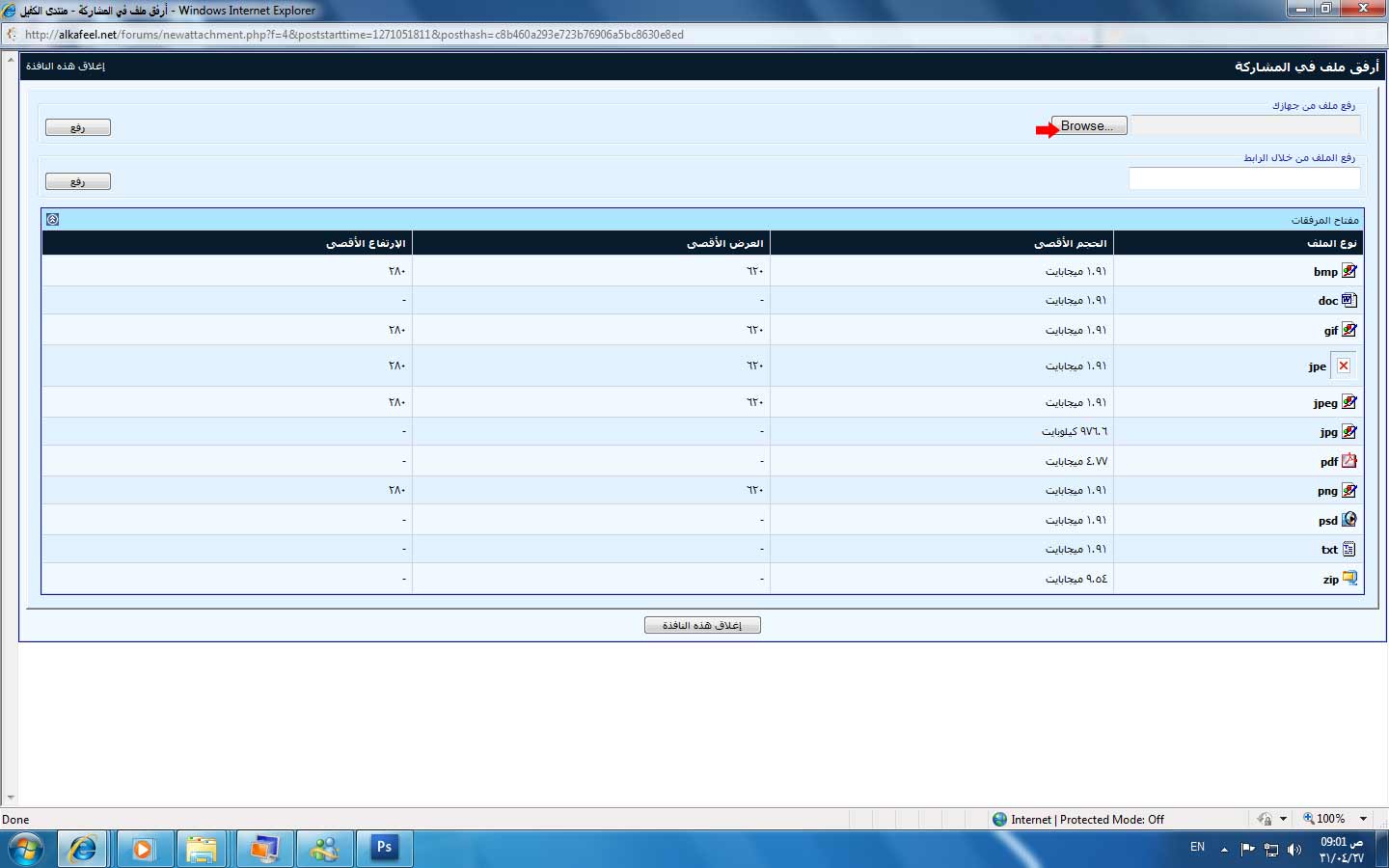Open Photoshop from the taskbar
Screen dimensions: 1389x868
click(x=385, y=849)
